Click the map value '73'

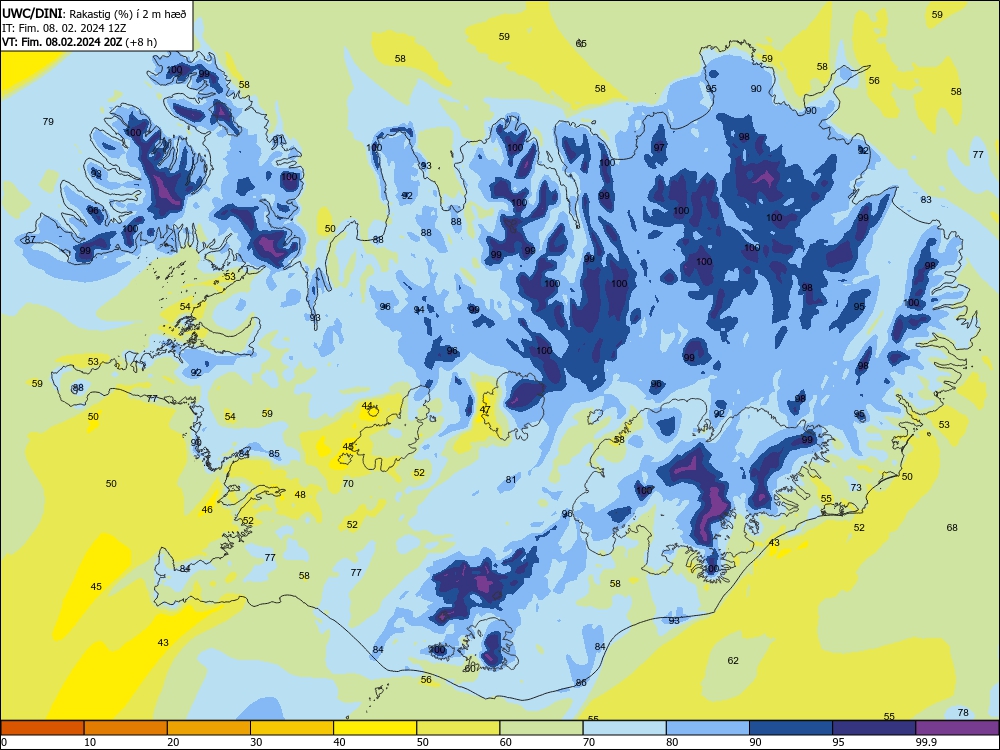[x=856, y=487]
